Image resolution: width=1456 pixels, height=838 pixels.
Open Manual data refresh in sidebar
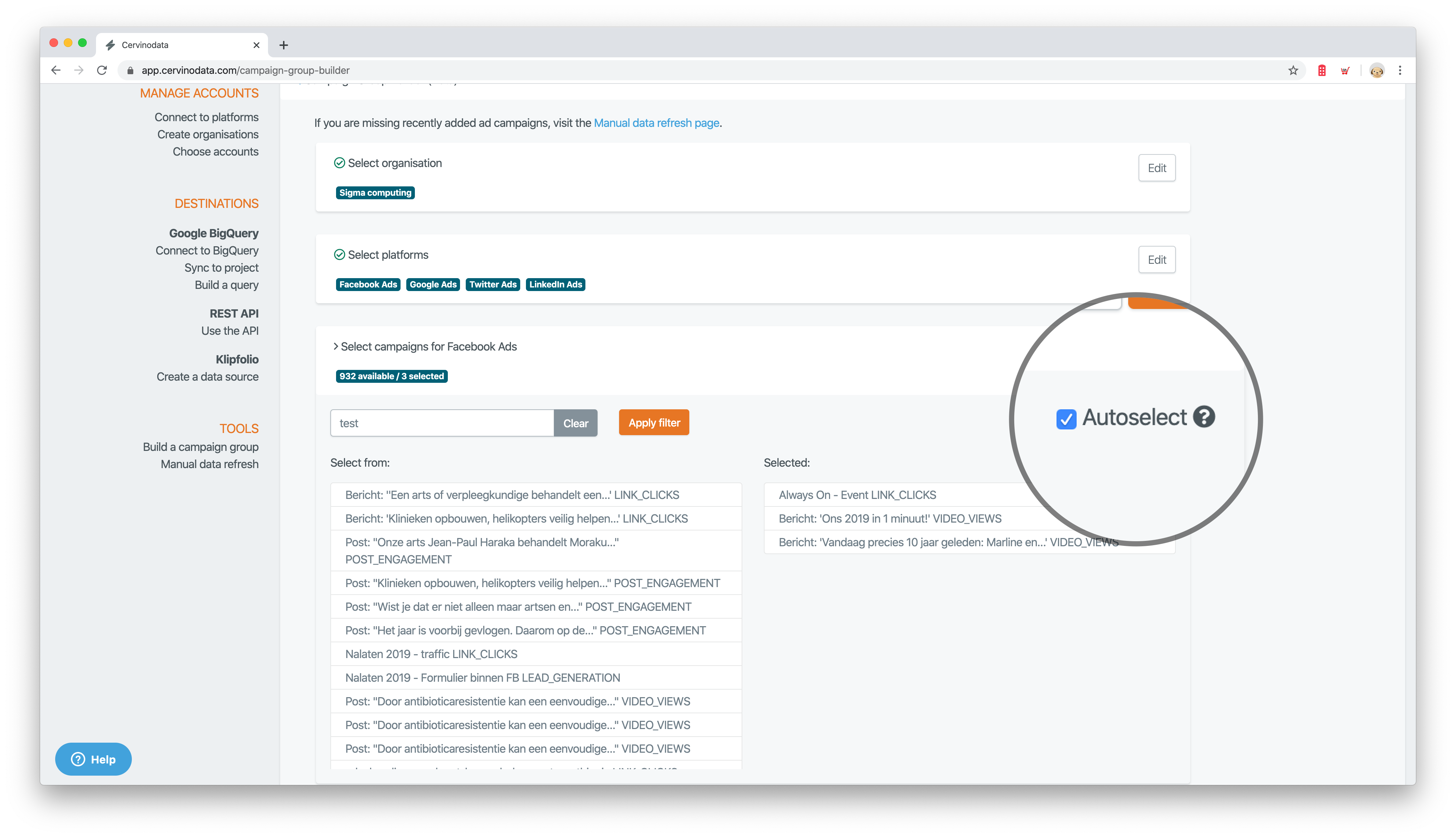pyautogui.click(x=209, y=464)
